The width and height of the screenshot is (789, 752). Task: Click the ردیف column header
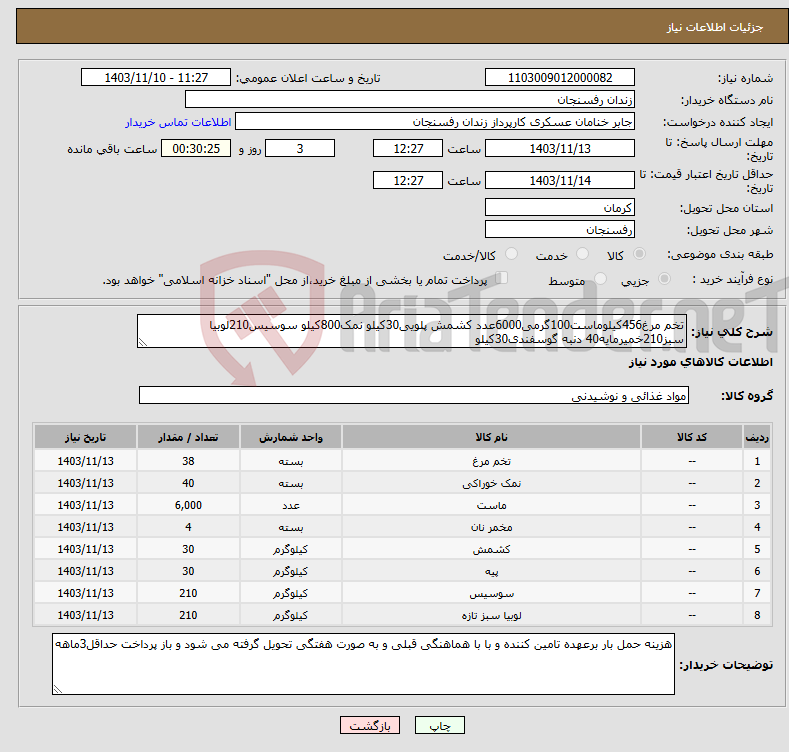[x=757, y=437]
